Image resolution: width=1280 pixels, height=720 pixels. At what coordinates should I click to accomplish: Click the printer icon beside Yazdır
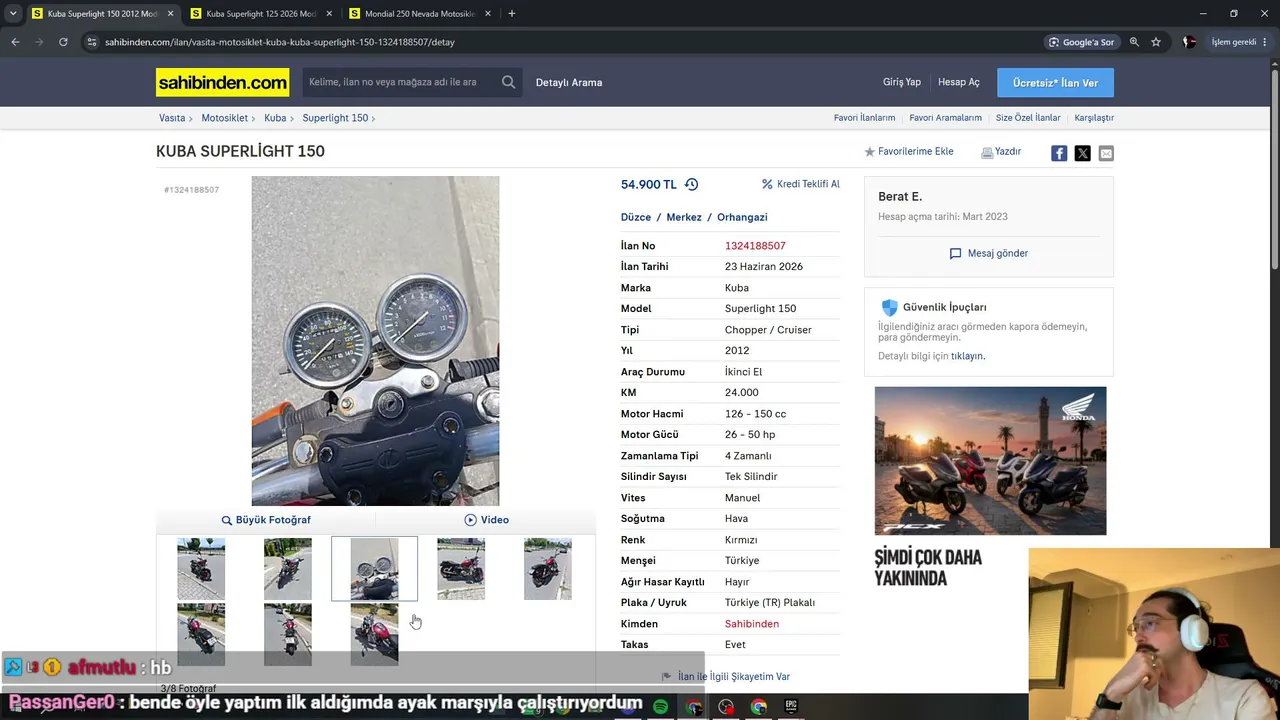tap(987, 152)
